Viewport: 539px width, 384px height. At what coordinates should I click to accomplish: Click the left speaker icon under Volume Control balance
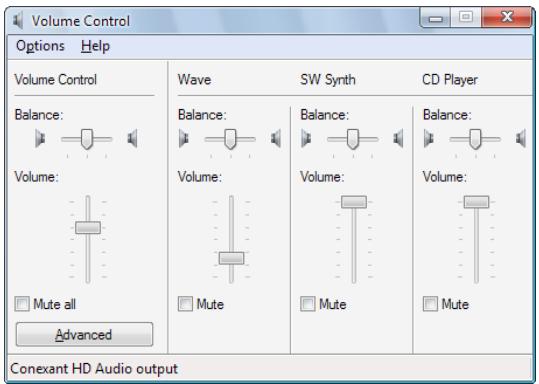pyautogui.click(x=40, y=139)
